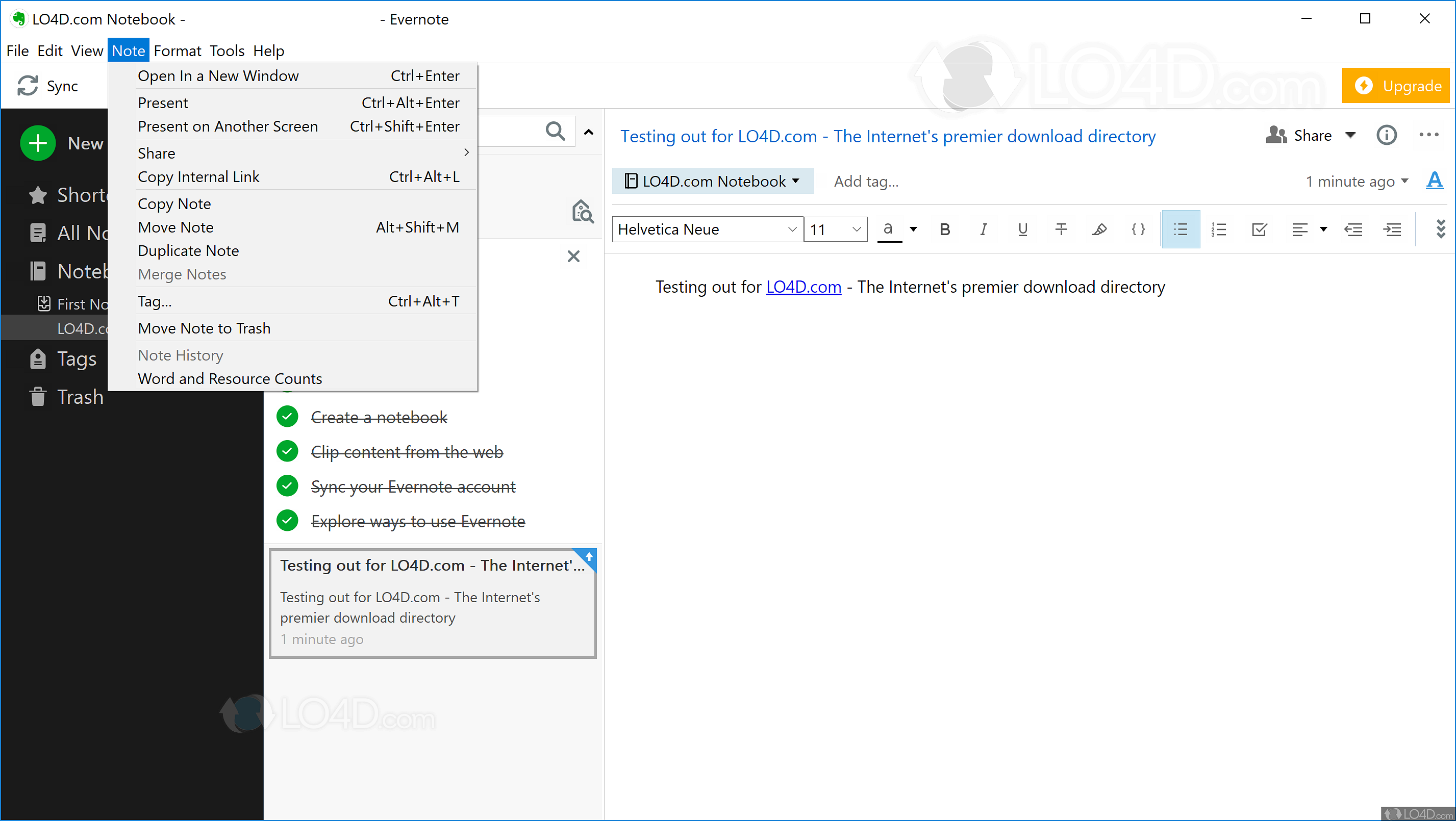The height and width of the screenshot is (821, 1456).
Task: Open the more actions ellipsis menu
Action: 1429,135
